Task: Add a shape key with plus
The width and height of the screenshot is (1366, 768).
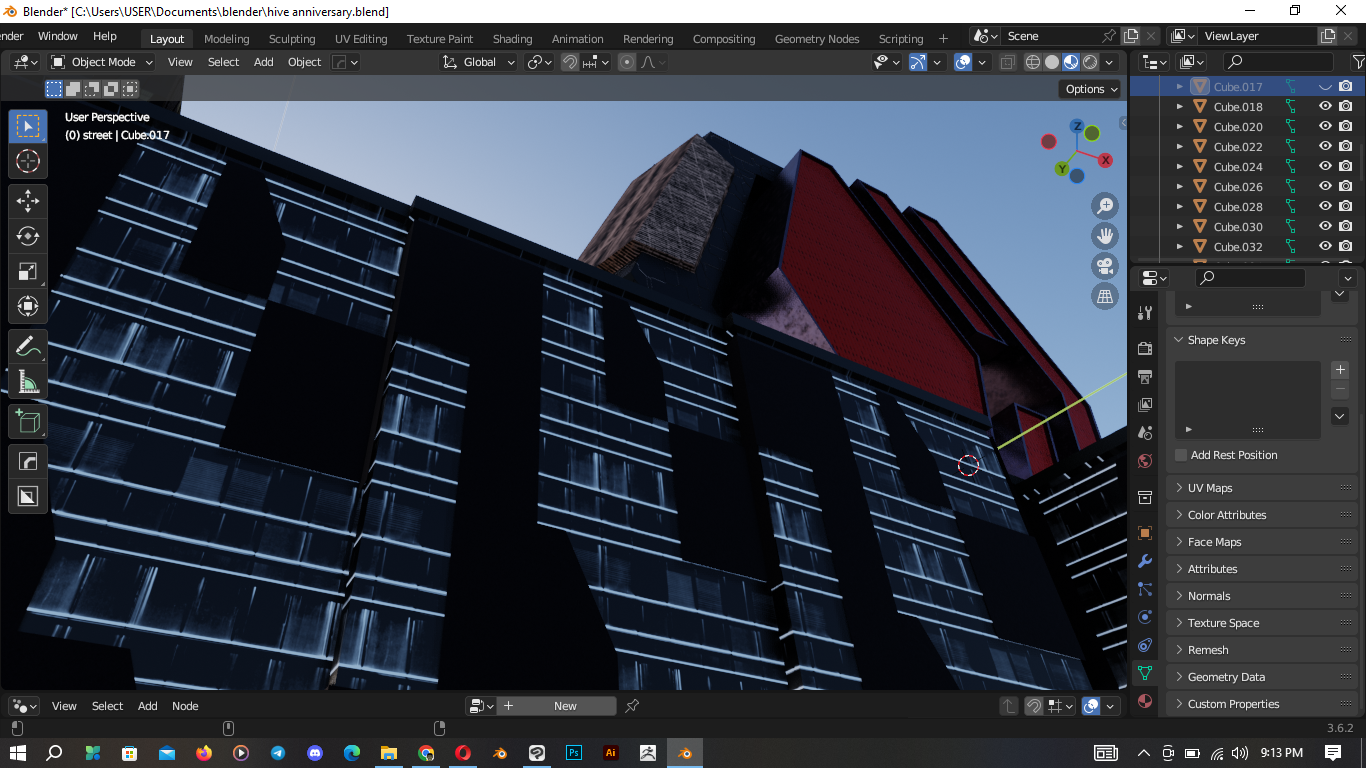Action: tap(1341, 370)
